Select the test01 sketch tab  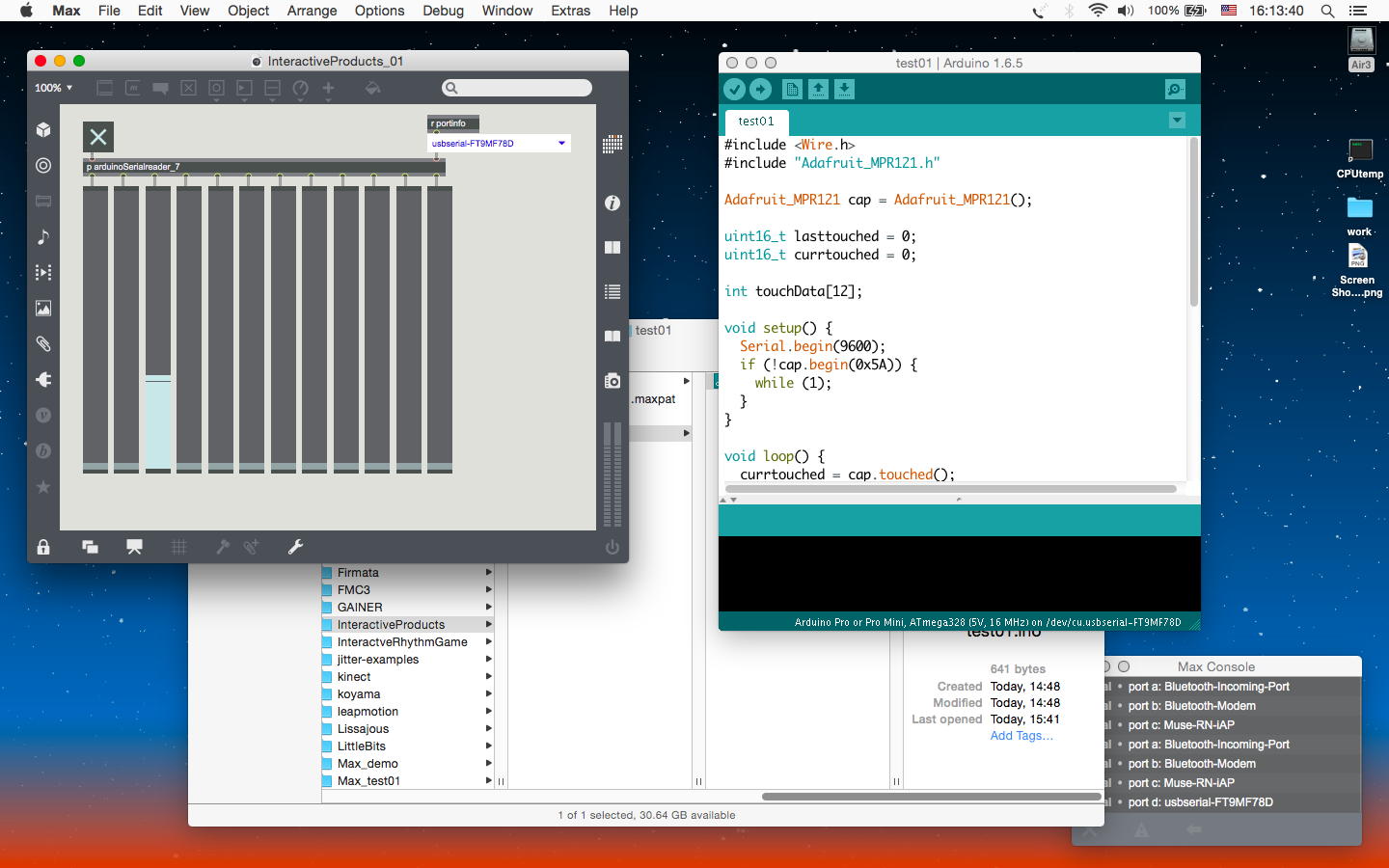756,122
